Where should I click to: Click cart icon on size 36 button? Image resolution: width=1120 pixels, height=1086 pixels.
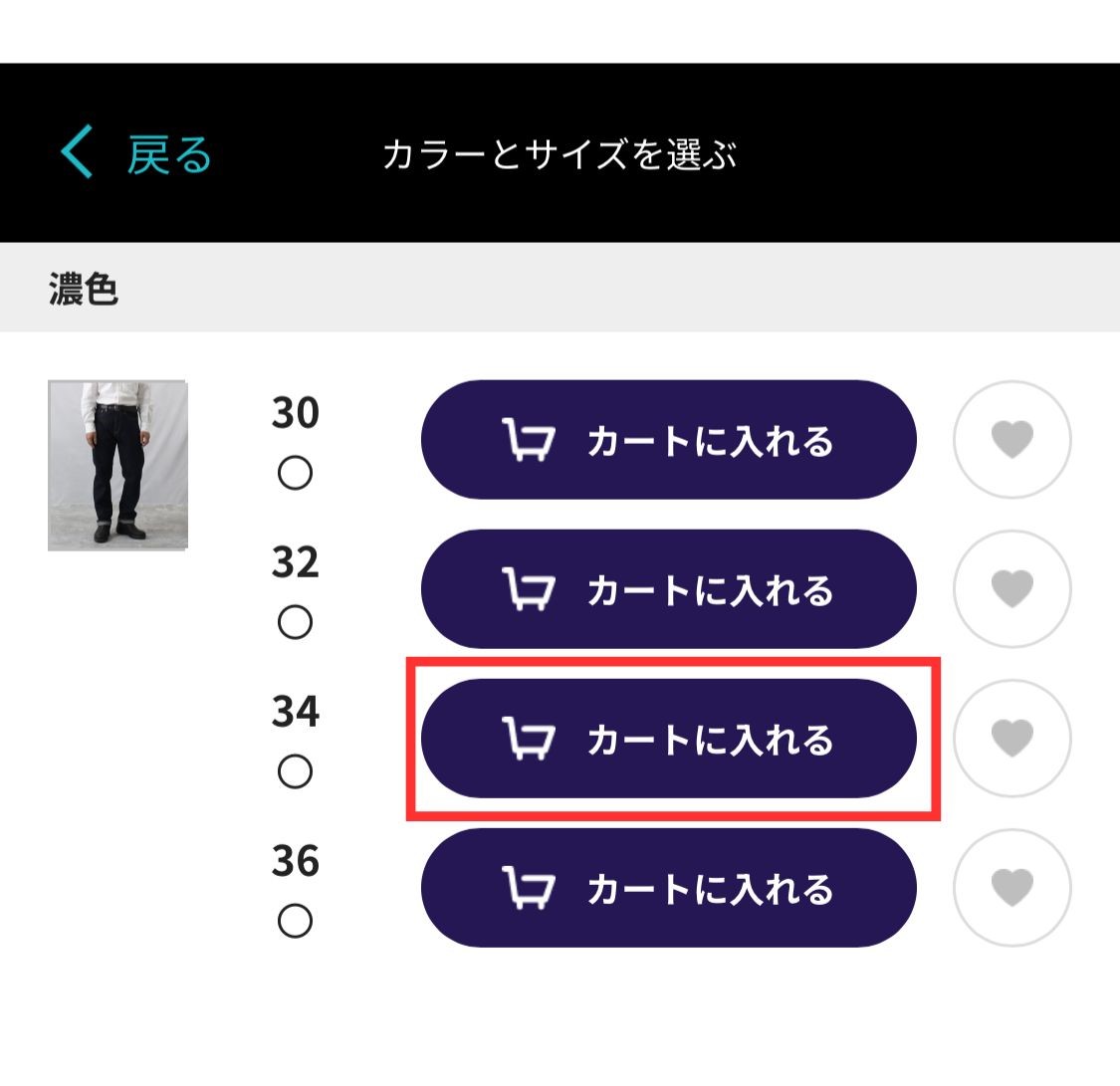[x=528, y=888]
